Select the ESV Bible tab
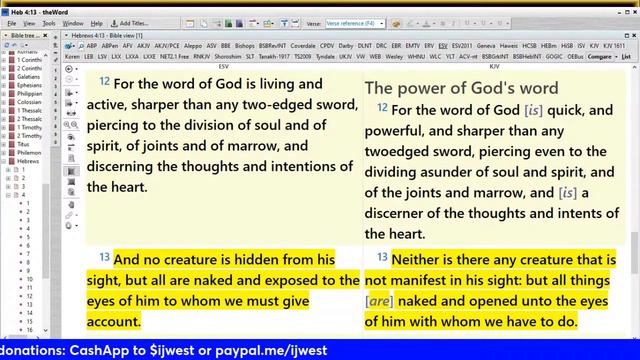The height and width of the screenshot is (360, 640). (x=443, y=46)
